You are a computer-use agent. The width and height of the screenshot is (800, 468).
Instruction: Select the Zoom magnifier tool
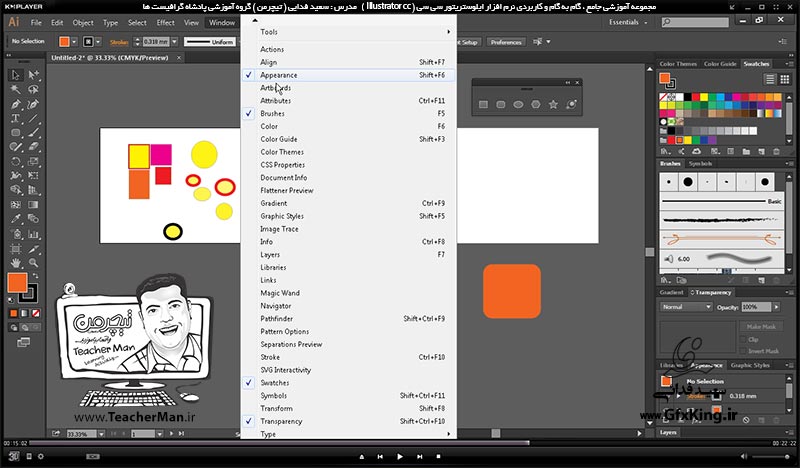[x=33, y=263]
